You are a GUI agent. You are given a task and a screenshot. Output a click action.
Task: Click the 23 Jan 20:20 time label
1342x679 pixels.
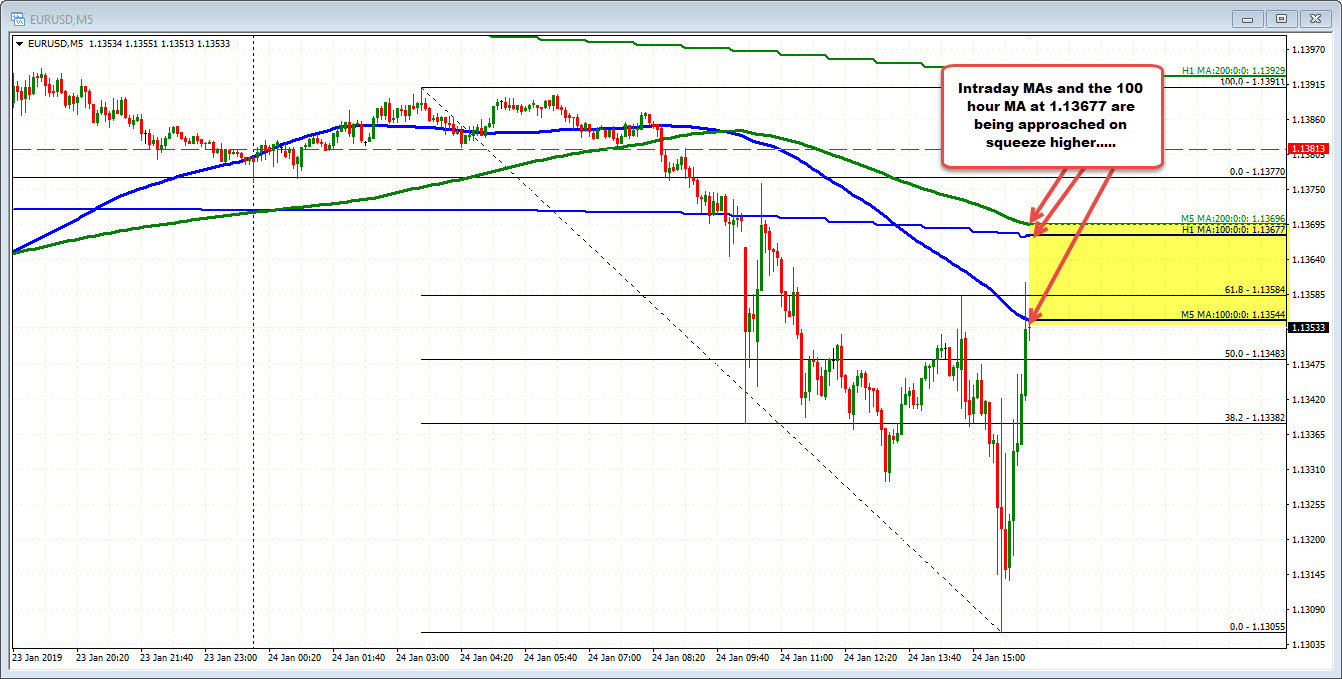pyautogui.click(x=103, y=658)
